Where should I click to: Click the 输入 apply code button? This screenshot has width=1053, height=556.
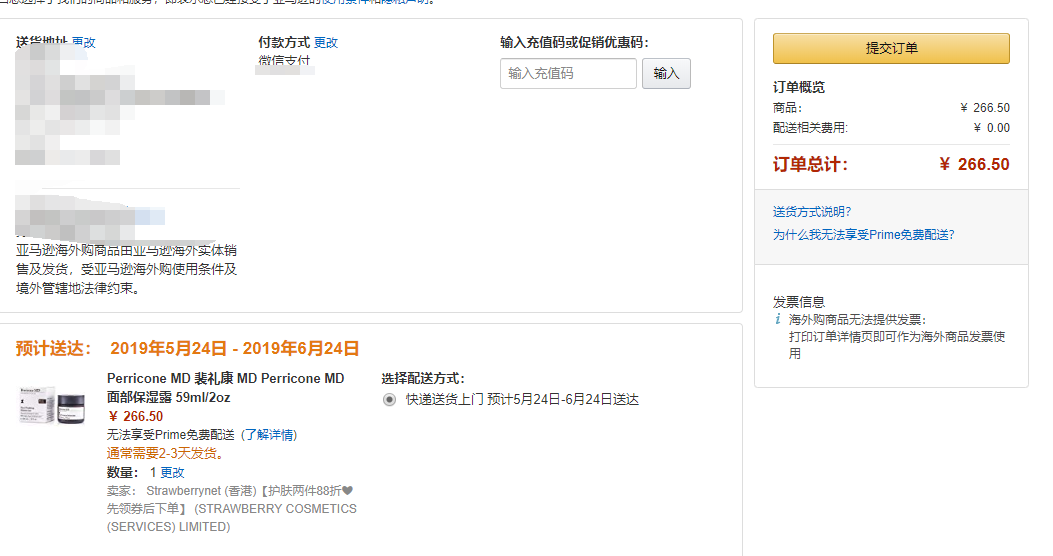click(x=666, y=73)
